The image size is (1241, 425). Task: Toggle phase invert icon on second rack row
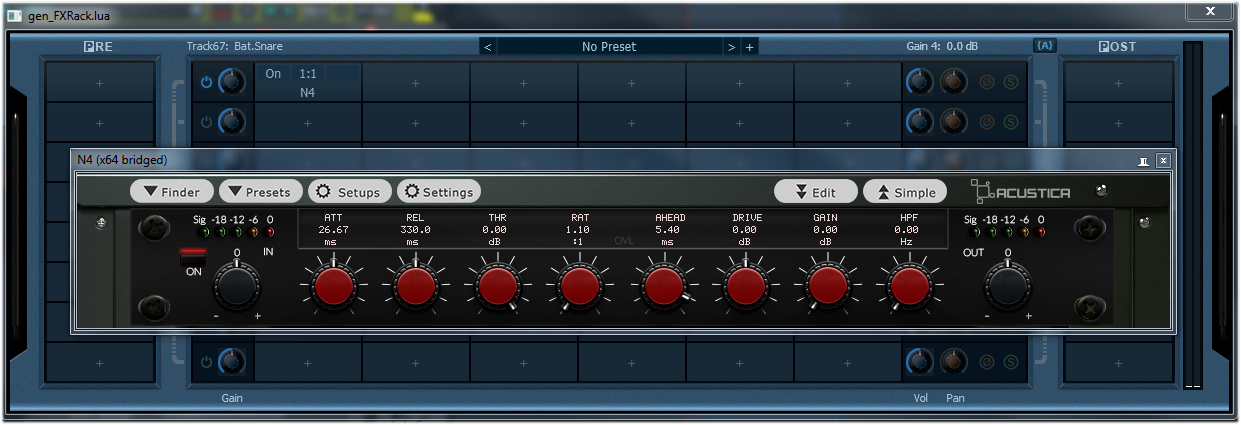click(x=986, y=122)
